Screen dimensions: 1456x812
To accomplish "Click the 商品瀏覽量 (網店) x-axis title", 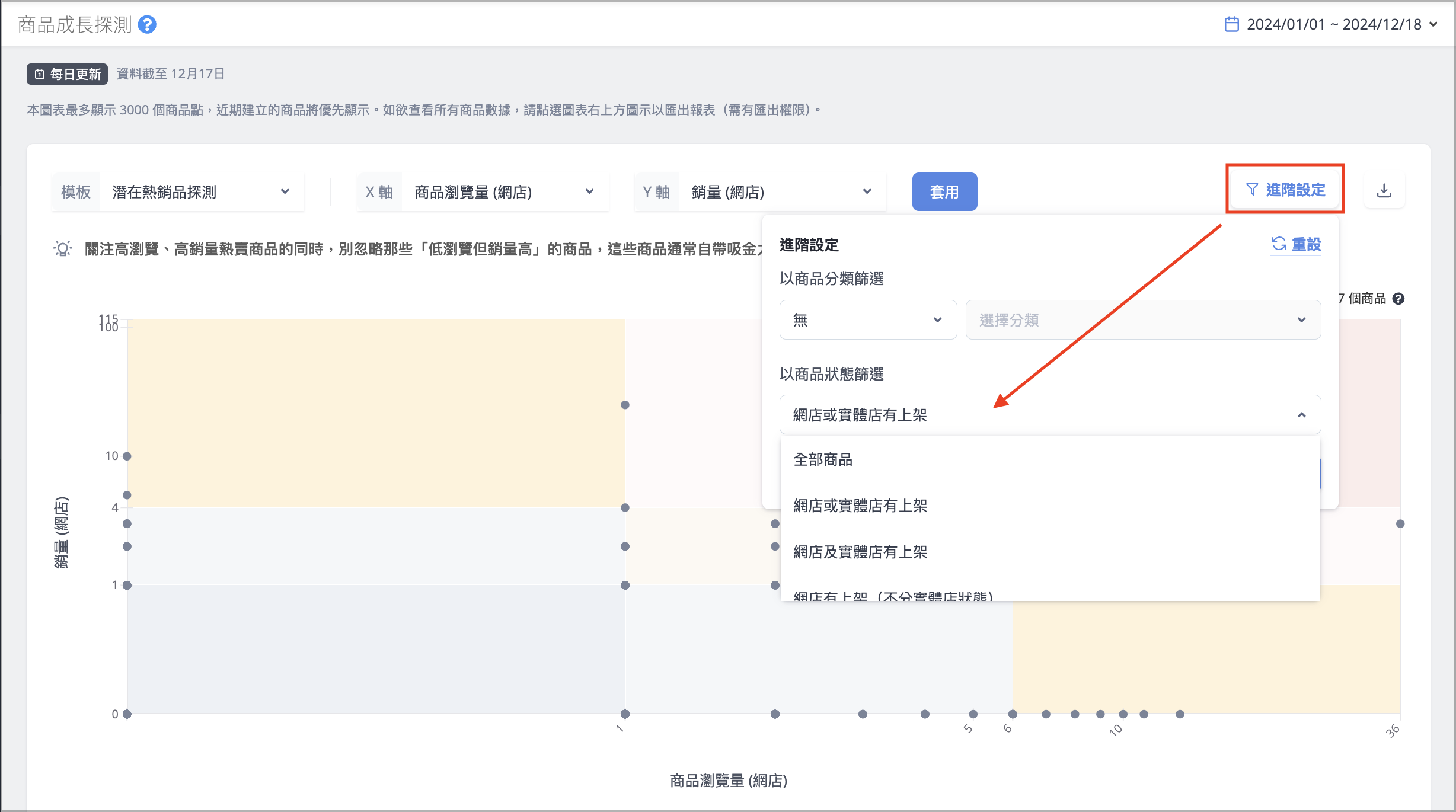I will (x=729, y=781).
